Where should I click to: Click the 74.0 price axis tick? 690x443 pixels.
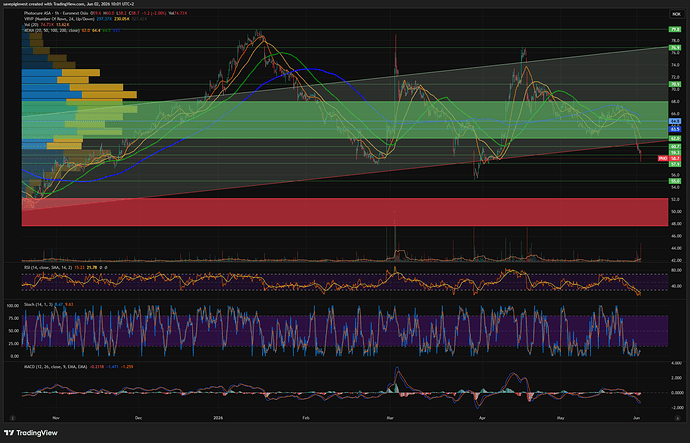675,65
